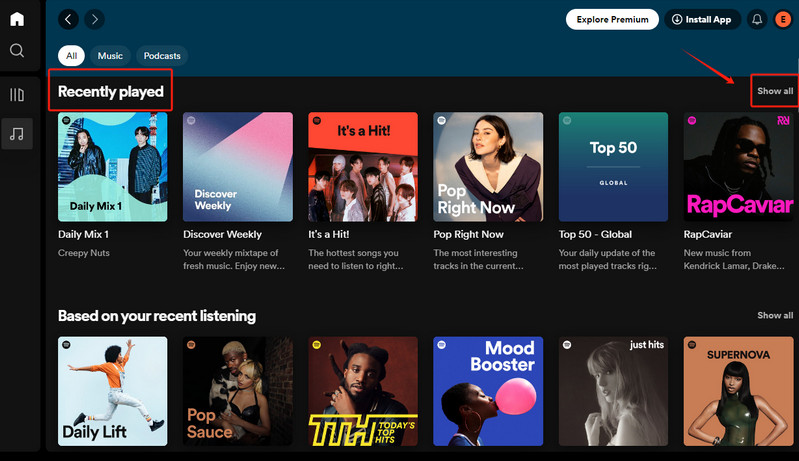Select the All filter chip

pyautogui.click(x=71, y=56)
